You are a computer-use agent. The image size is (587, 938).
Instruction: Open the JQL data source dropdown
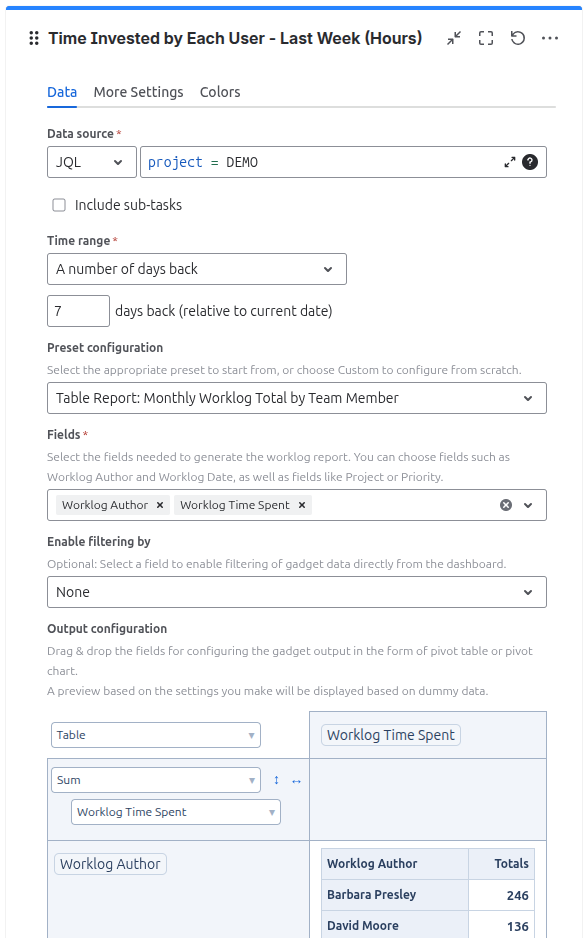(x=92, y=162)
